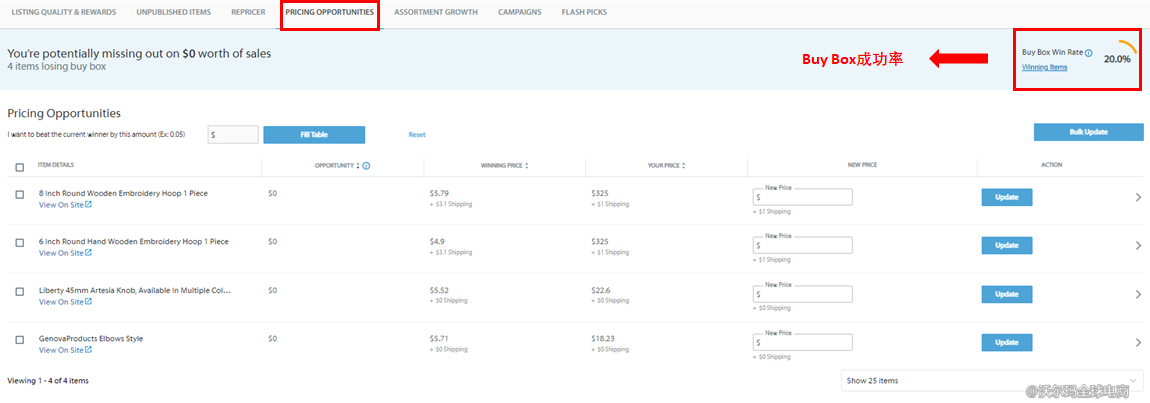Open the Campaigns tab

click(x=519, y=12)
